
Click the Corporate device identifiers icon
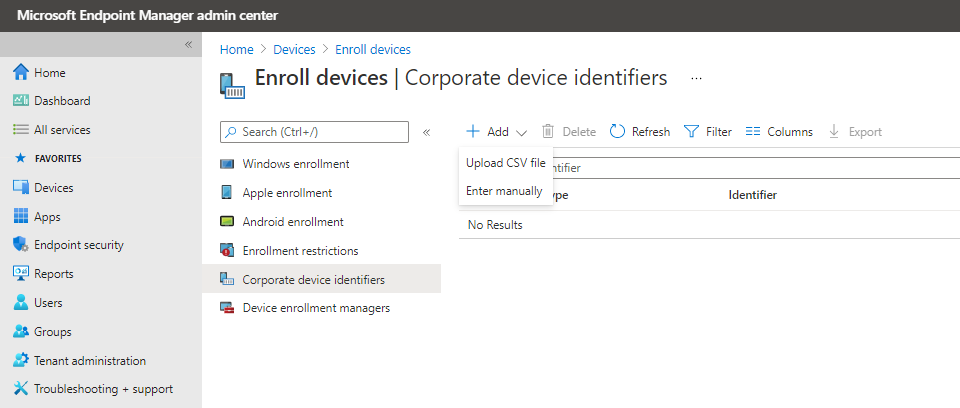coord(227,279)
